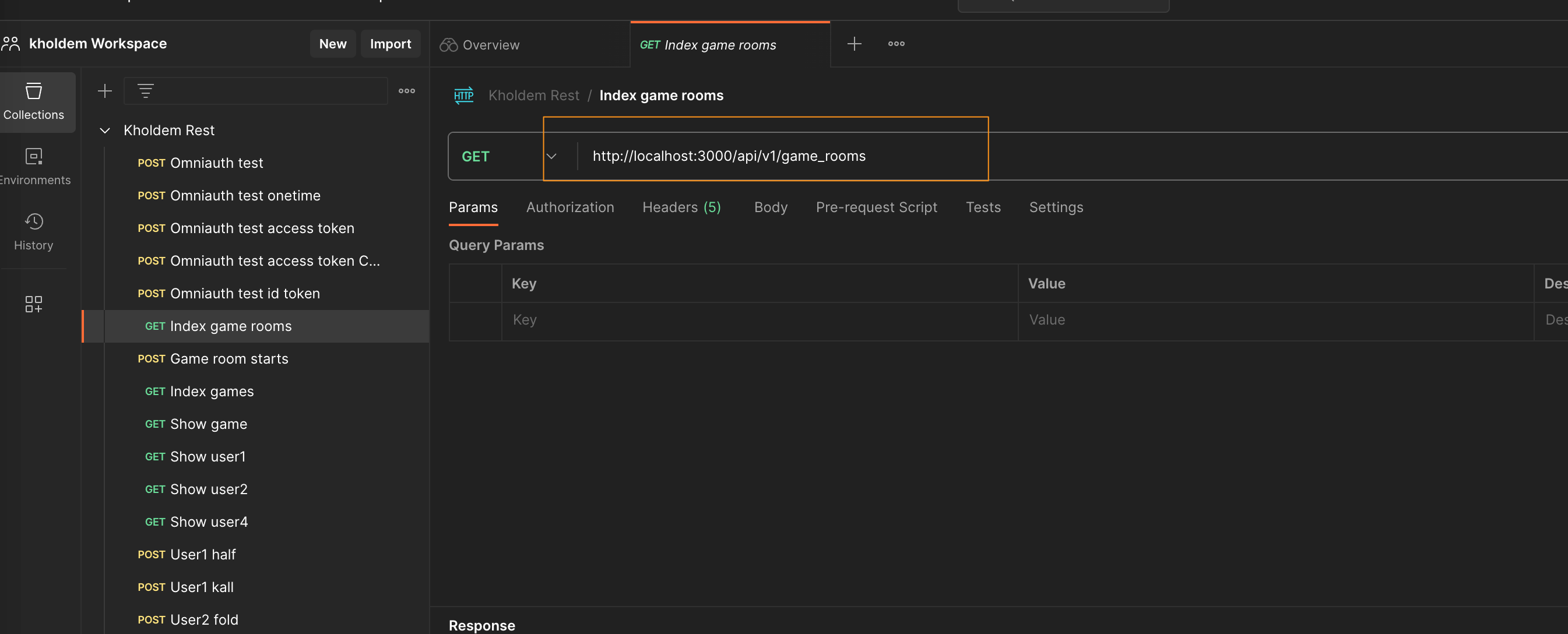
Task: Click the Import button
Action: (390, 44)
